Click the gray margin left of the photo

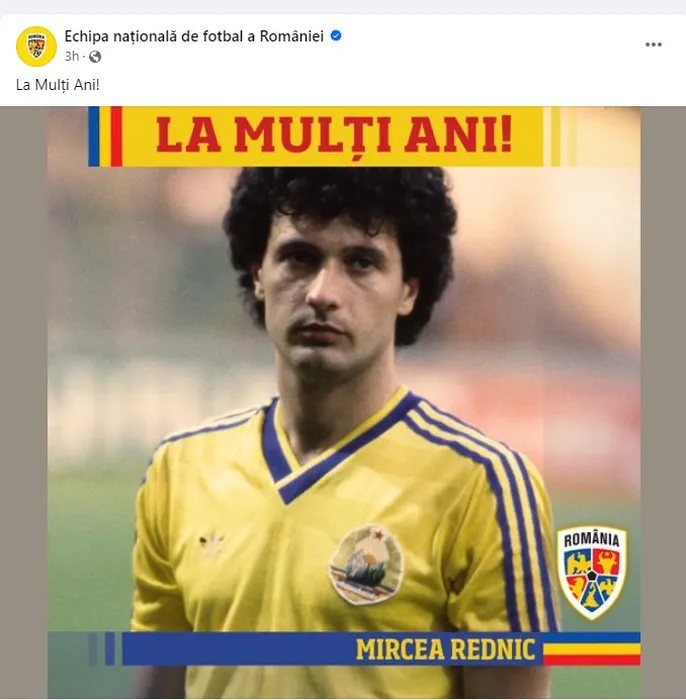point(24,402)
